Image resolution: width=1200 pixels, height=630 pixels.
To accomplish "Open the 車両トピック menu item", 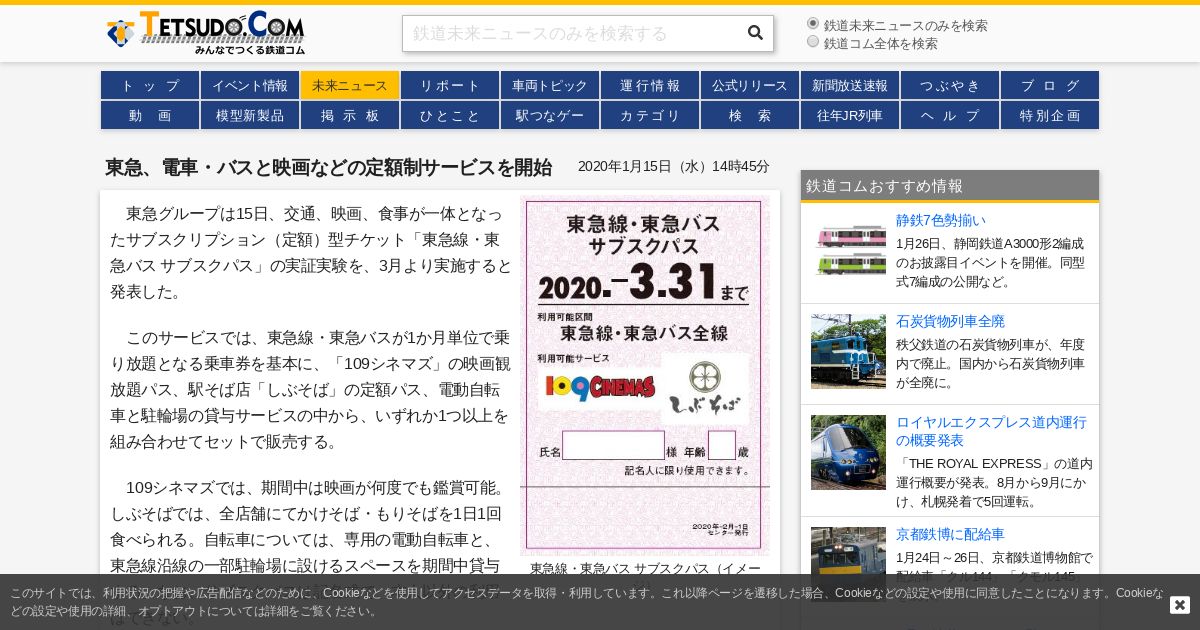I will 550,85.
